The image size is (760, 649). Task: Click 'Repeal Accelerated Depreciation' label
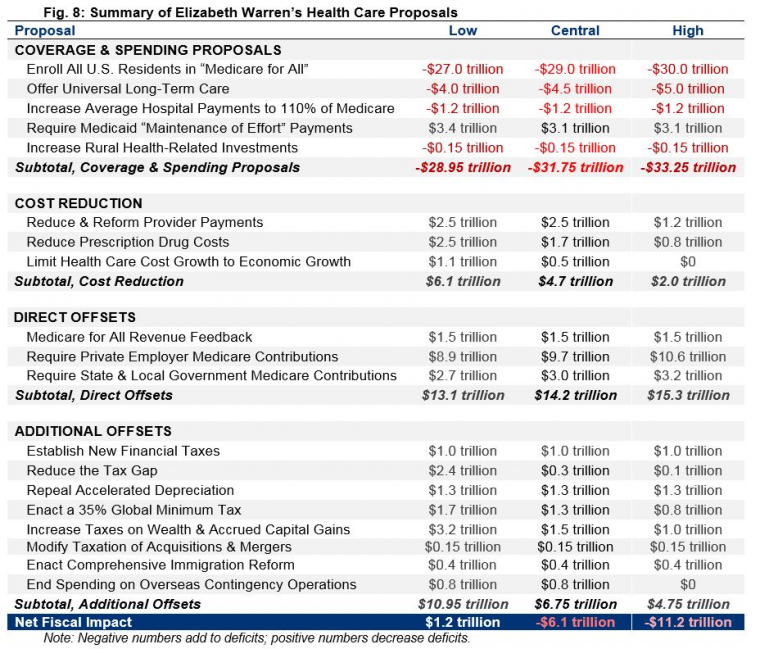click(x=130, y=490)
